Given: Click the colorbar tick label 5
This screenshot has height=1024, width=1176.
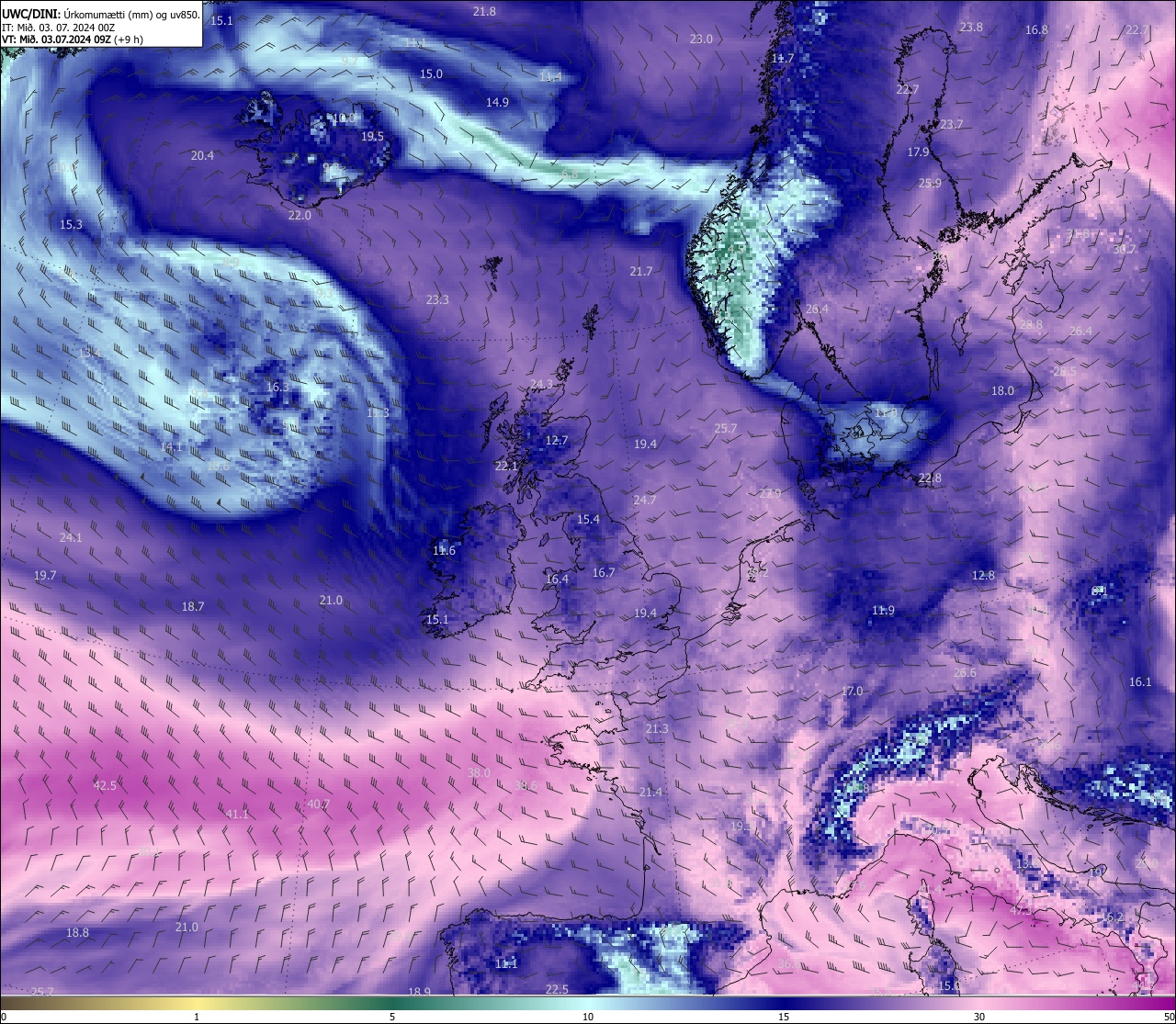Looking at the screenshot, I should 392,1018.
